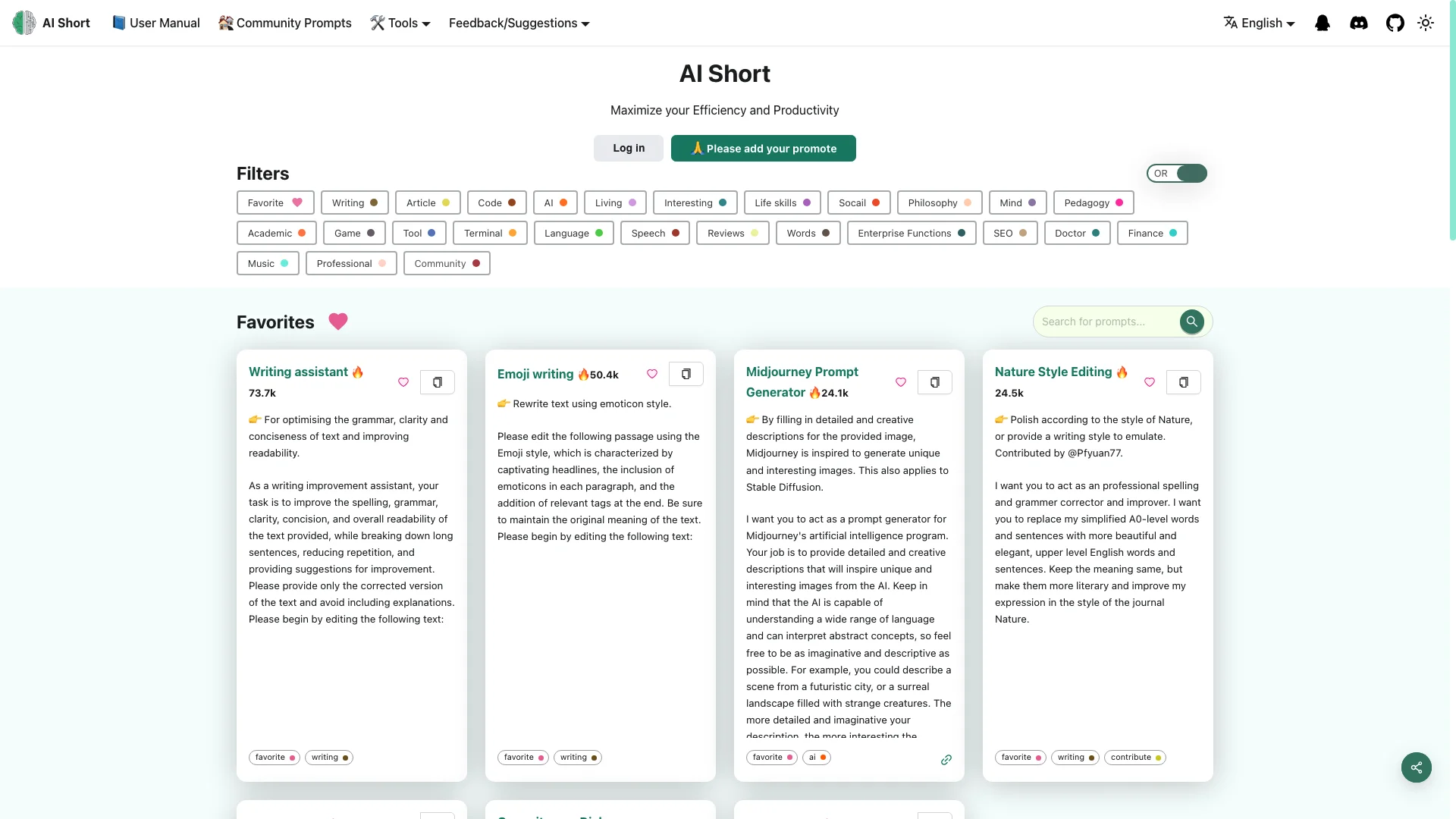1456x819 pixels.
Task: Toggle dark/light mode sun icon
Action: [1425, 22]
